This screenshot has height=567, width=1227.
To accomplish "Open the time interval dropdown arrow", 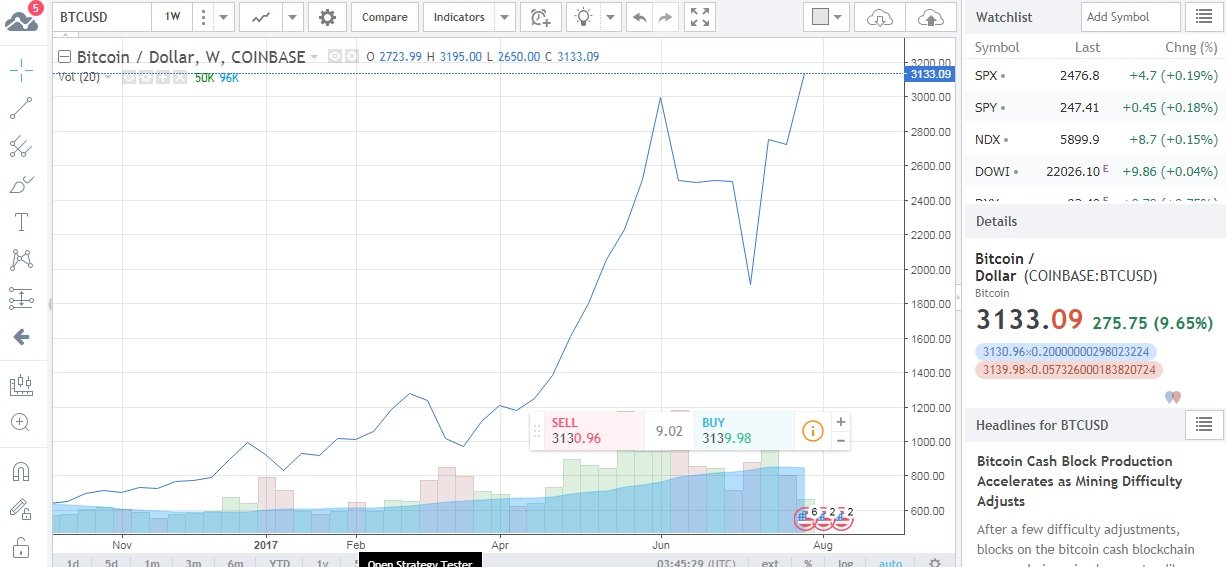I will click(x=224, y=17).
